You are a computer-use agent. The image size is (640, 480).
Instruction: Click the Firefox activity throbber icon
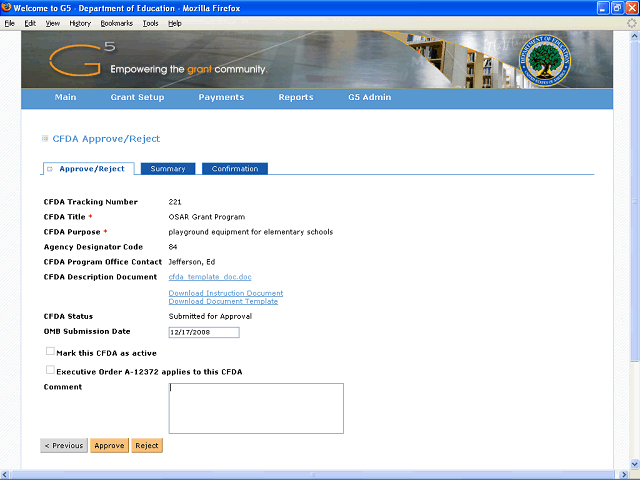[631, 23]
